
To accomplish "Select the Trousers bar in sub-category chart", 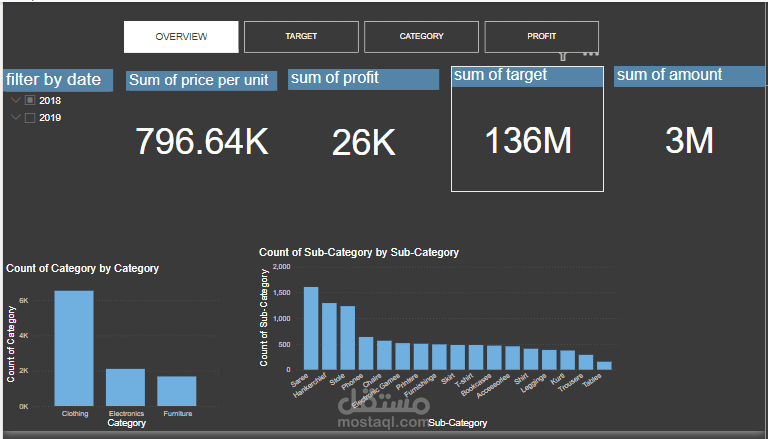I will 586,363.
